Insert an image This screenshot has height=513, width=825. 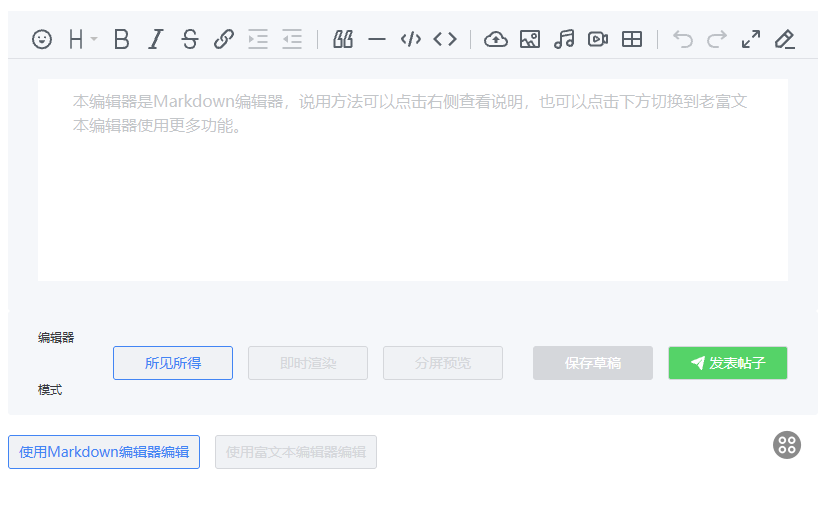[x=530, y=39]
